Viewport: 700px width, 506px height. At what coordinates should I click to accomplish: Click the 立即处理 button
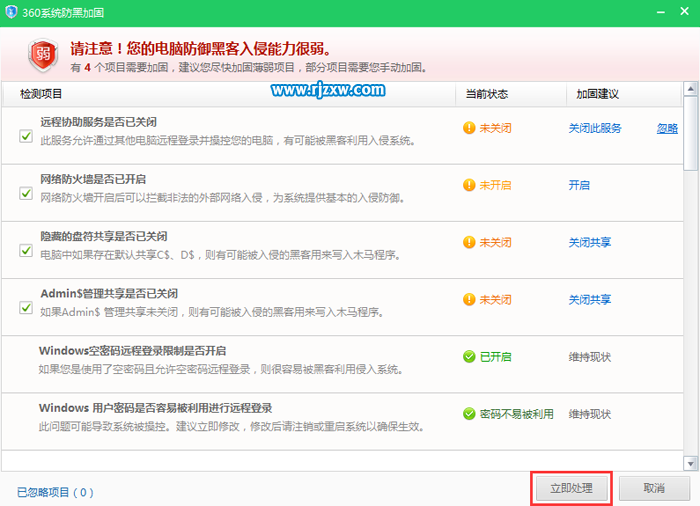(x=571, y=488)
